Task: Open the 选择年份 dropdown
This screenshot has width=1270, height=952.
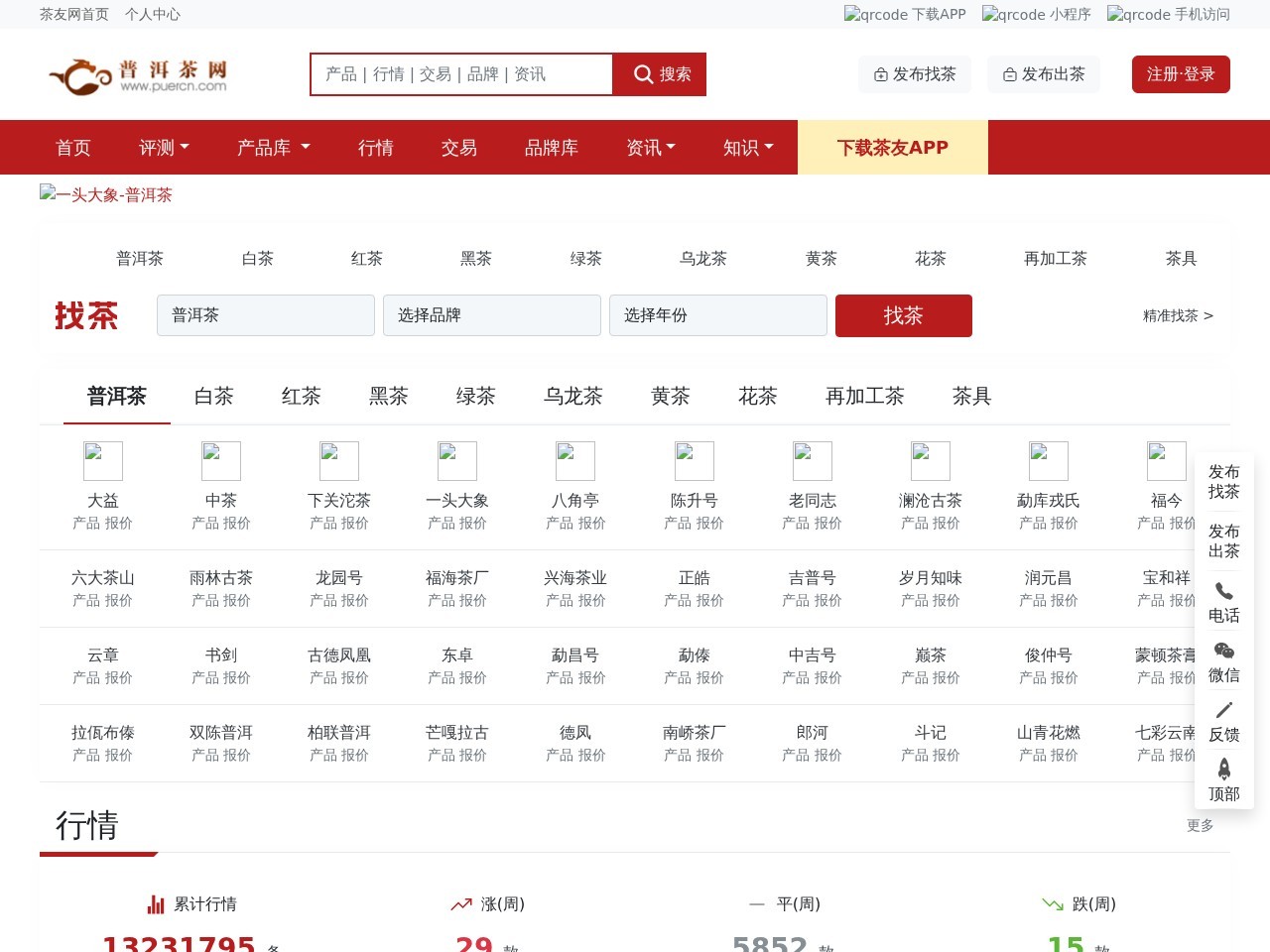Action: point(718,315)
